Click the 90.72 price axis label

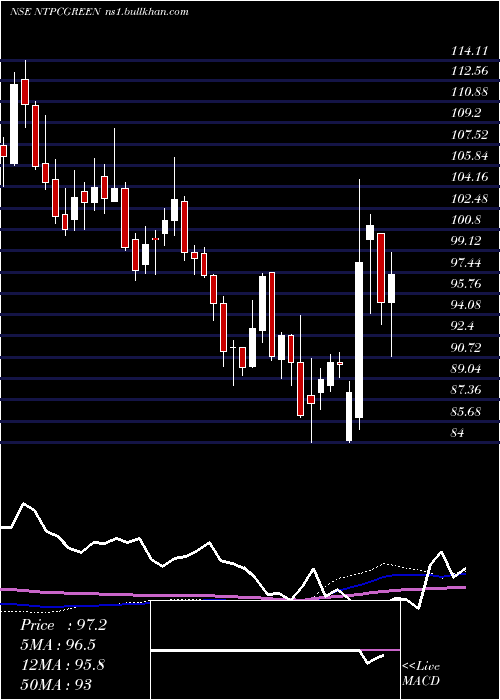pyautogui.click(x=466, y=347)
